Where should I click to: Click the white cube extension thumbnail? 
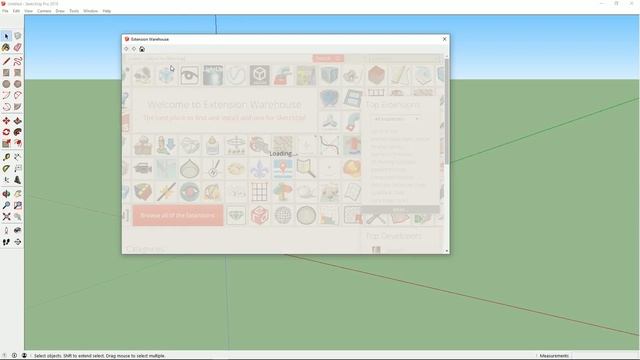[x=259, y=76]
